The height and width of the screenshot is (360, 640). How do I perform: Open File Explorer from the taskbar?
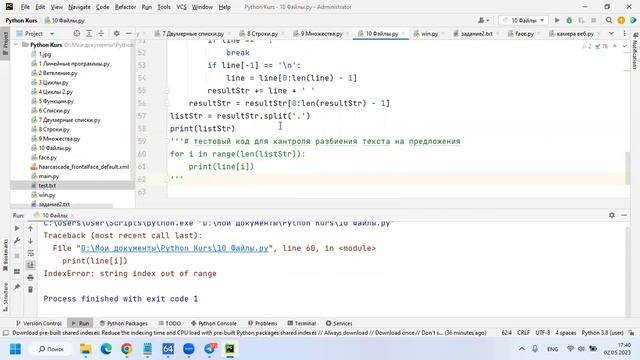click(x=86, y=349)
